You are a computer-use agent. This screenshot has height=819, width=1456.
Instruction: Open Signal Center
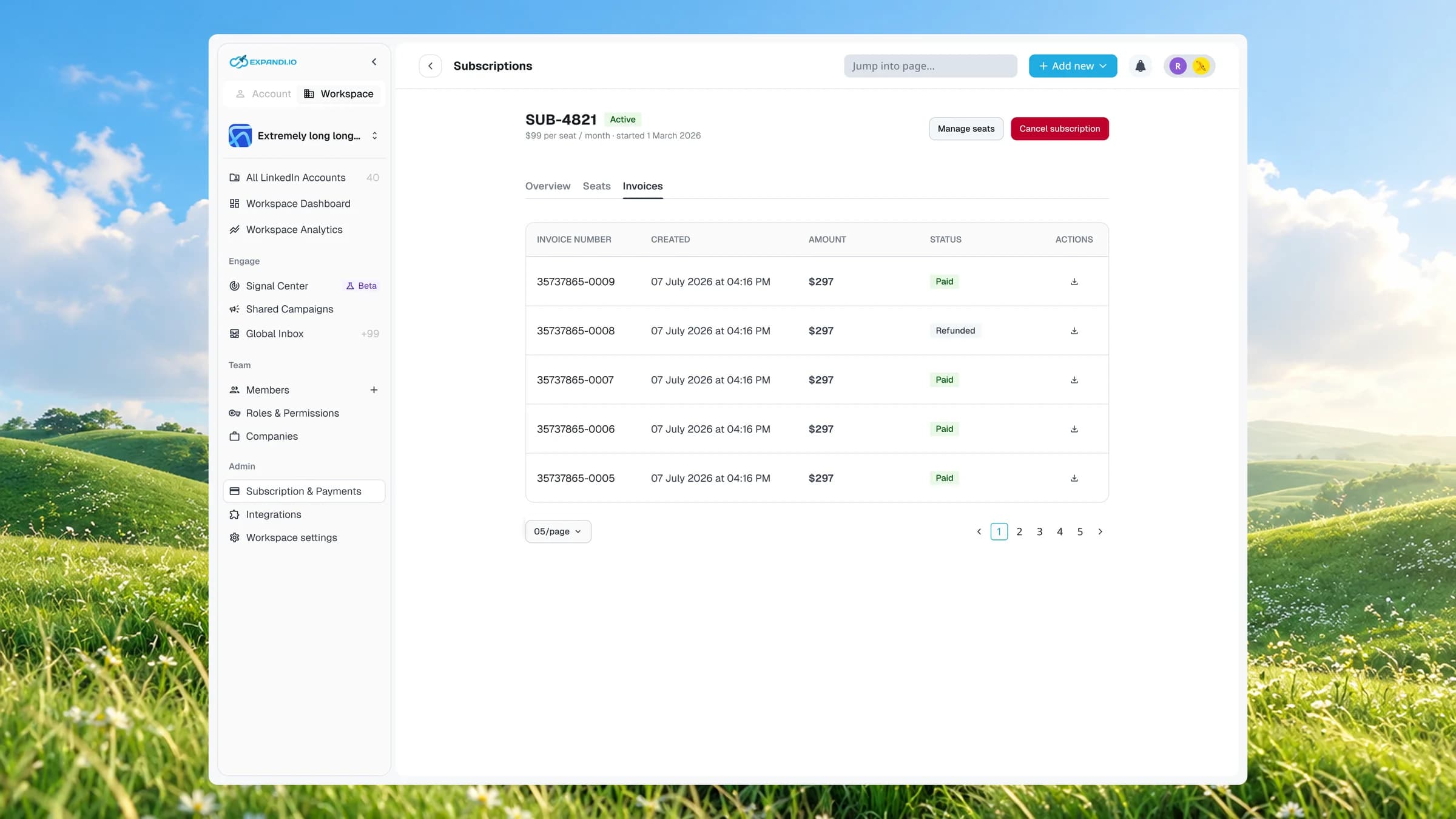pos(304,286)
